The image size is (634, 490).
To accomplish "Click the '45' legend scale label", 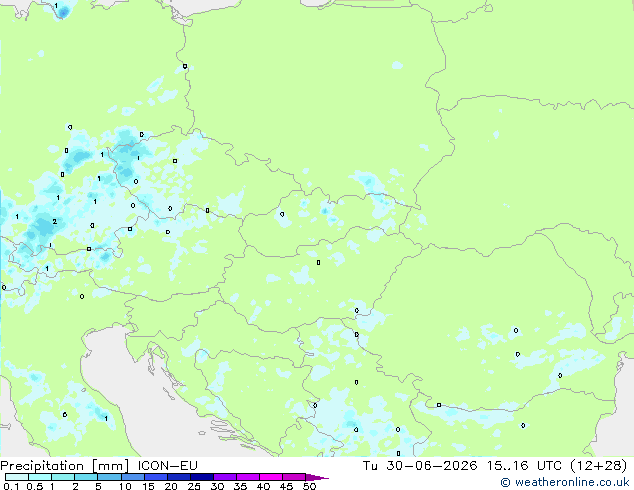I will [x=286, y=486].
